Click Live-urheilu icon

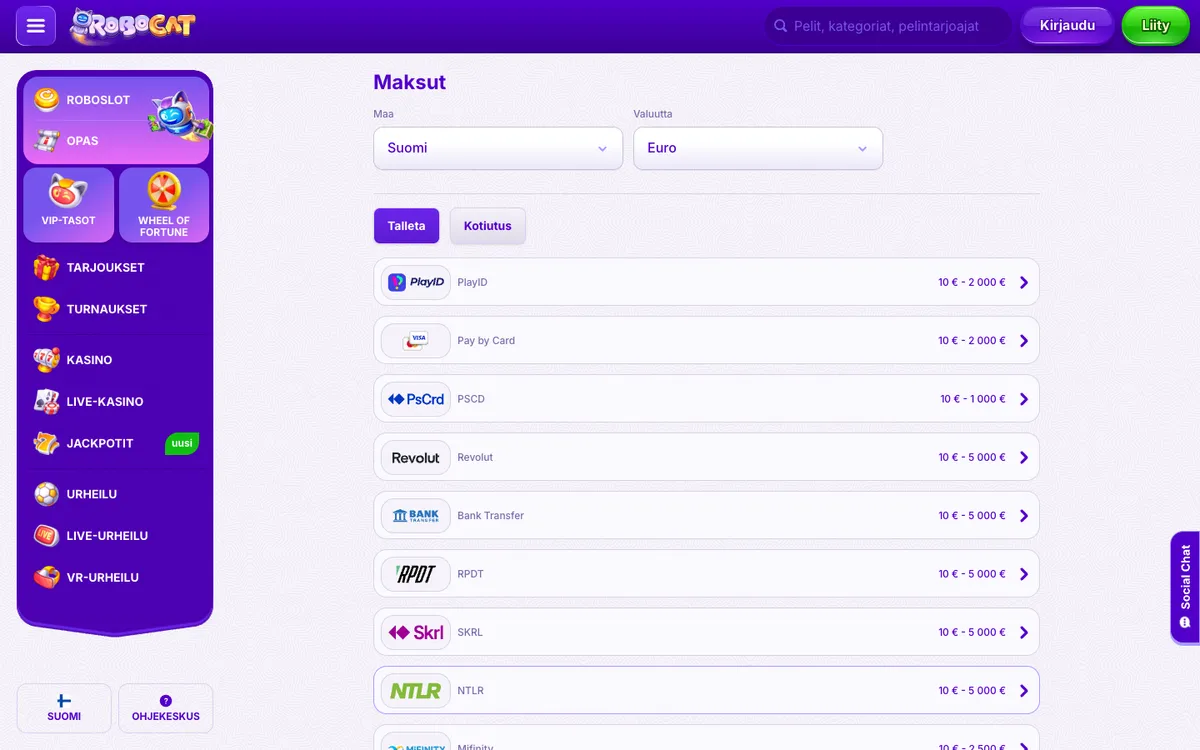pyautogui.click(x=46, y=536)
